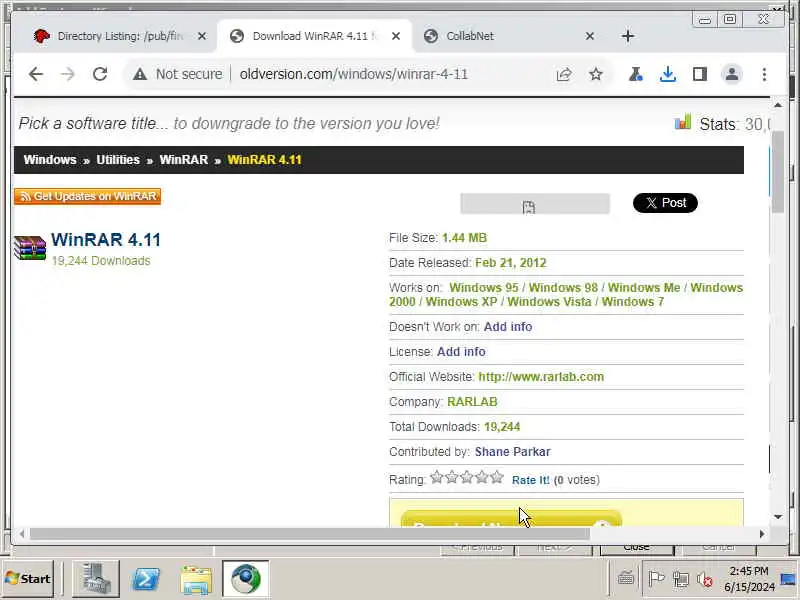Open the WinRAR breadcrumb link
The width and height of the screenshot is (800, 600).
point(184,160)
